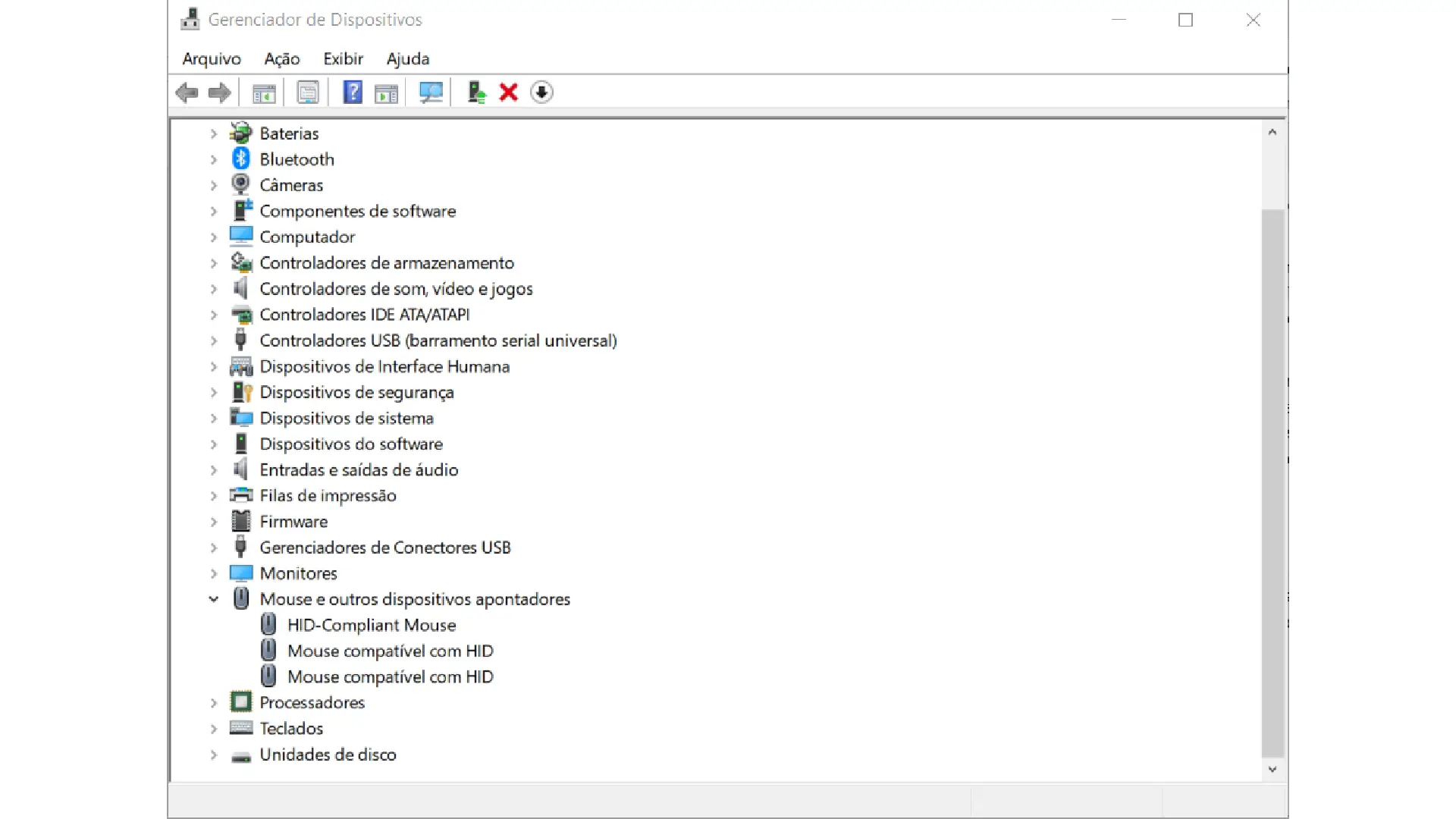Screen dimensions: 1456x819
Task: Expand Dispositivos de Interface Humana
Action: (213, 366)
